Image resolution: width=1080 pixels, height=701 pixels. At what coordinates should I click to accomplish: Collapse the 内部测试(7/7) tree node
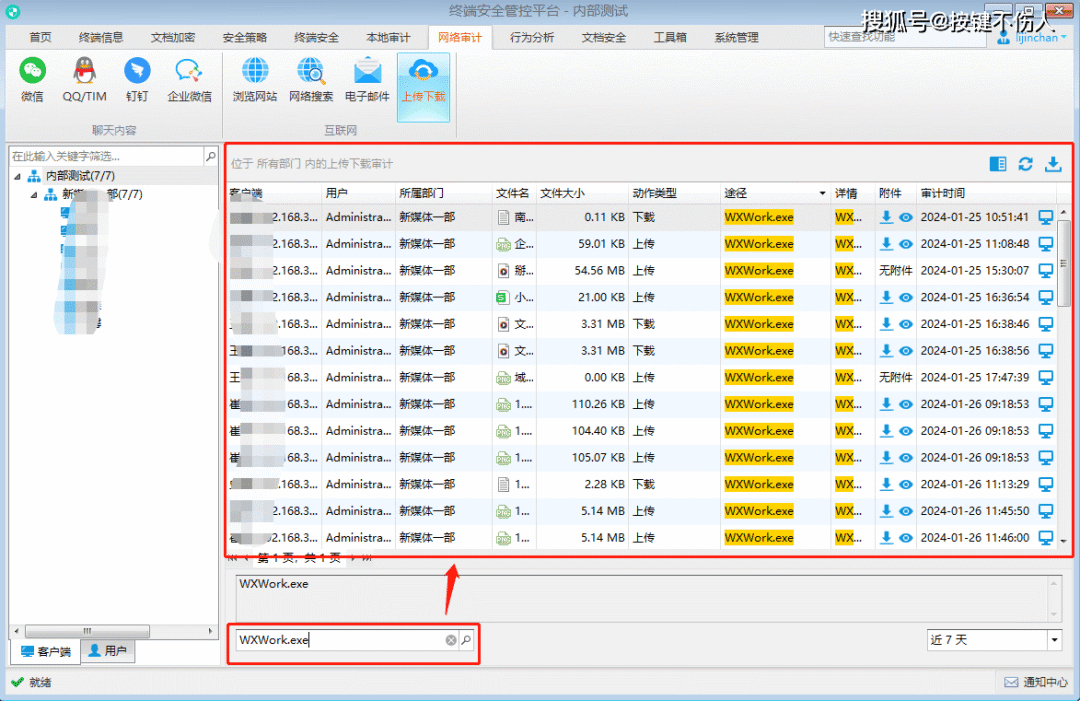coord(17,176)
